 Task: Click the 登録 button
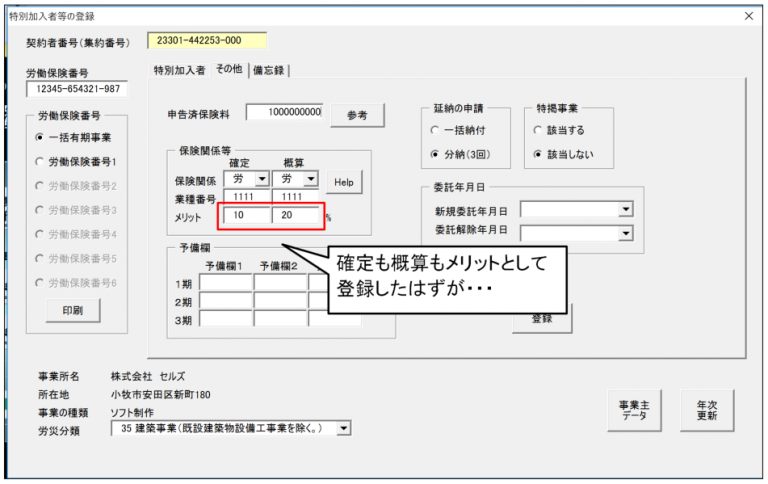[542, 319]
